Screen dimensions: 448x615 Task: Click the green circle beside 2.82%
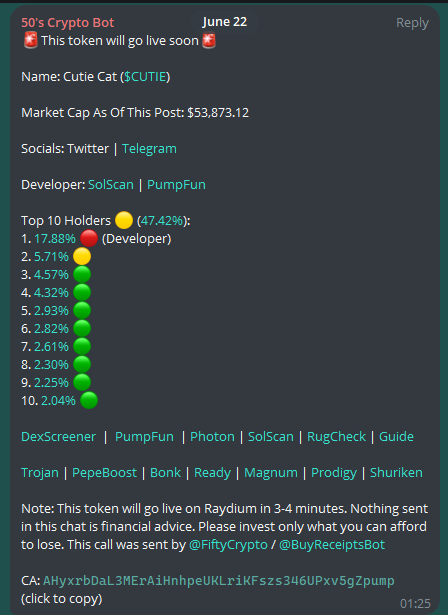pos(82,329)
